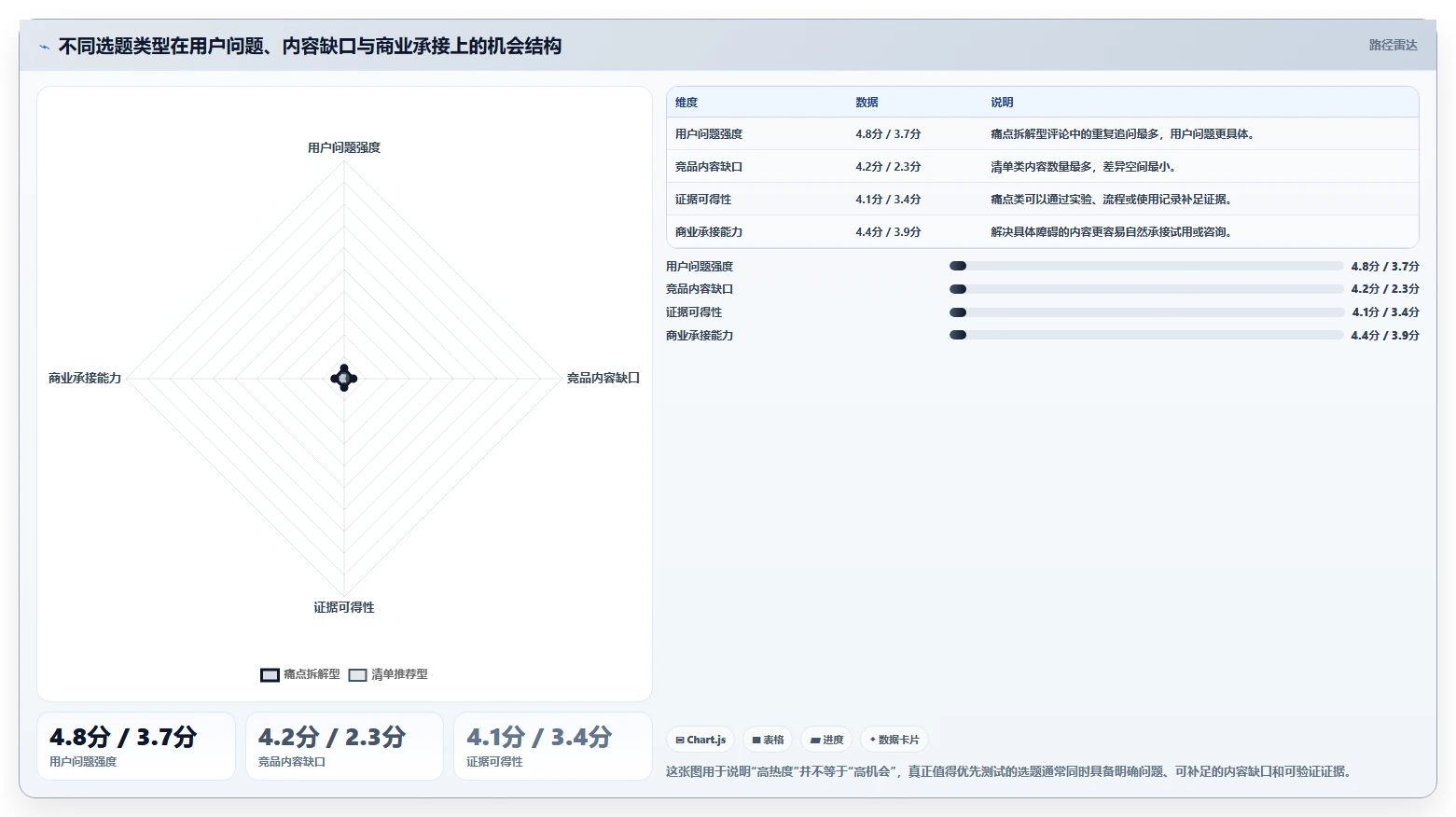
Task: Open the 竞品内容缺口 summary card
Action: pos(344,746)
